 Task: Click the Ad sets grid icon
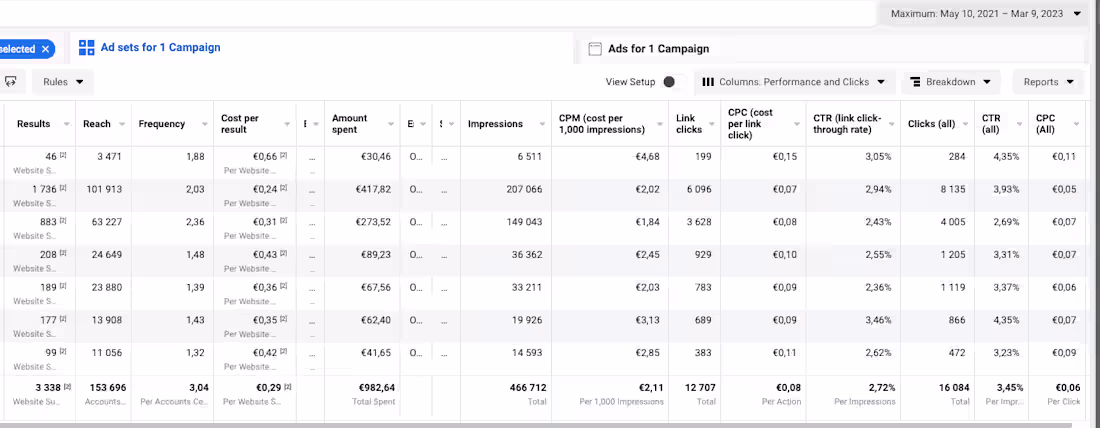86,48
